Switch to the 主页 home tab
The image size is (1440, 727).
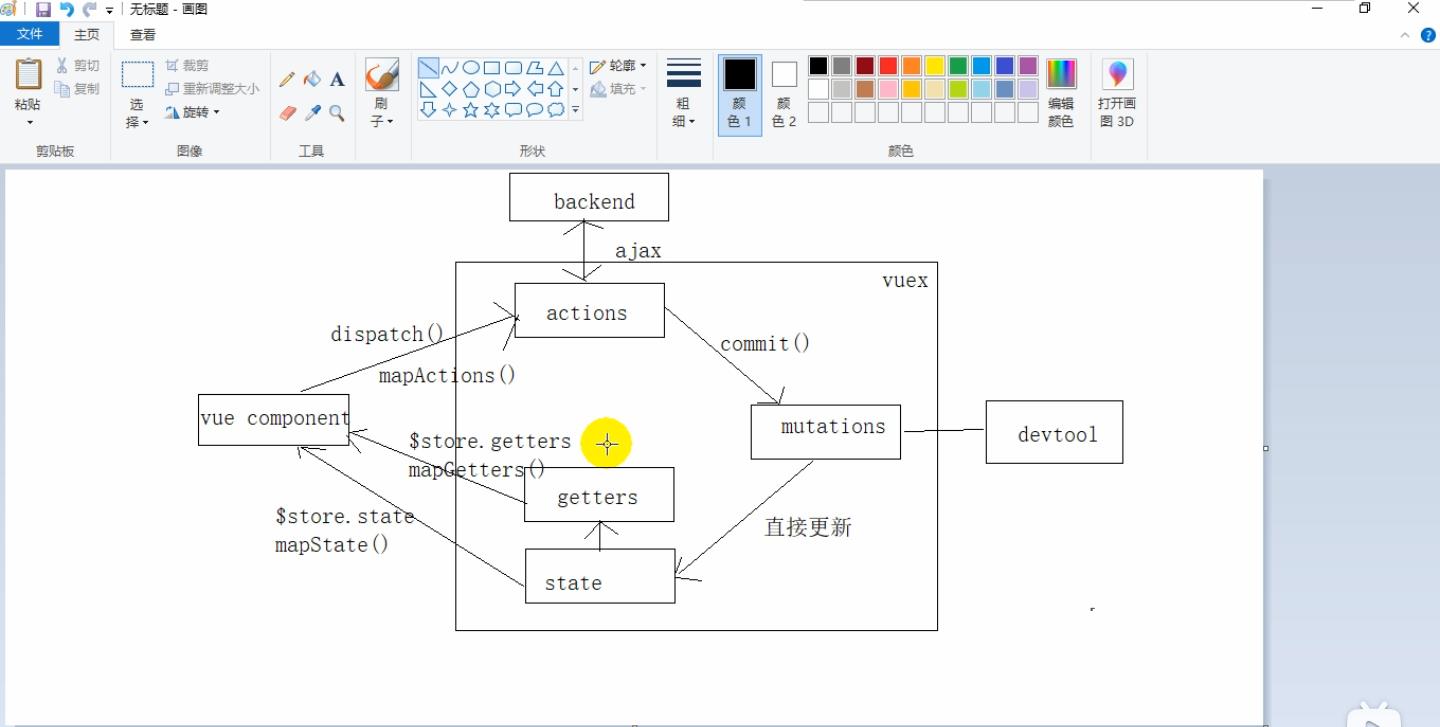tap(87, 34)
